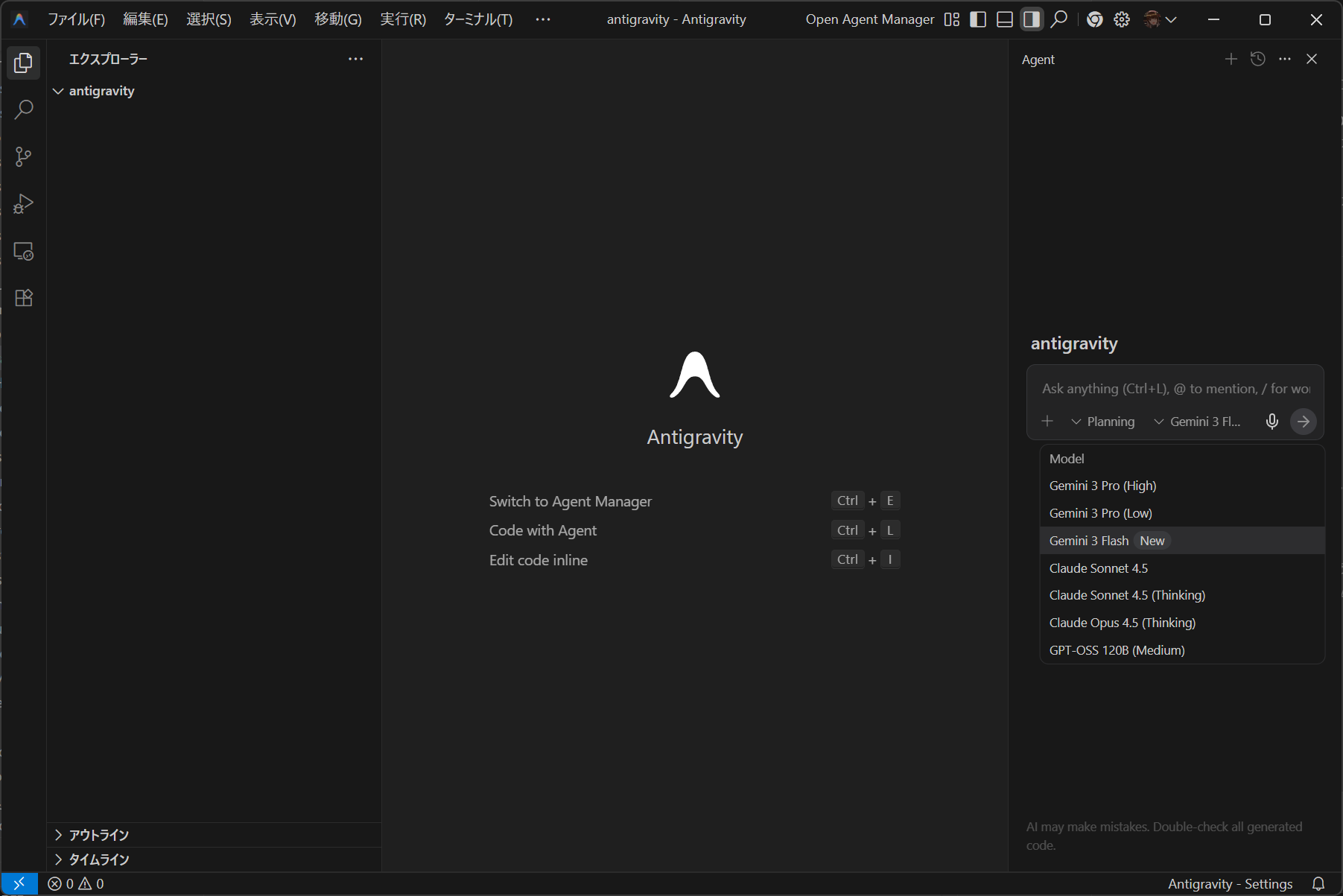Image resolution: width=1343 pixels, height=896 pixels.
Task: Open notifications bell in status bar
Action: (1318, 884)
